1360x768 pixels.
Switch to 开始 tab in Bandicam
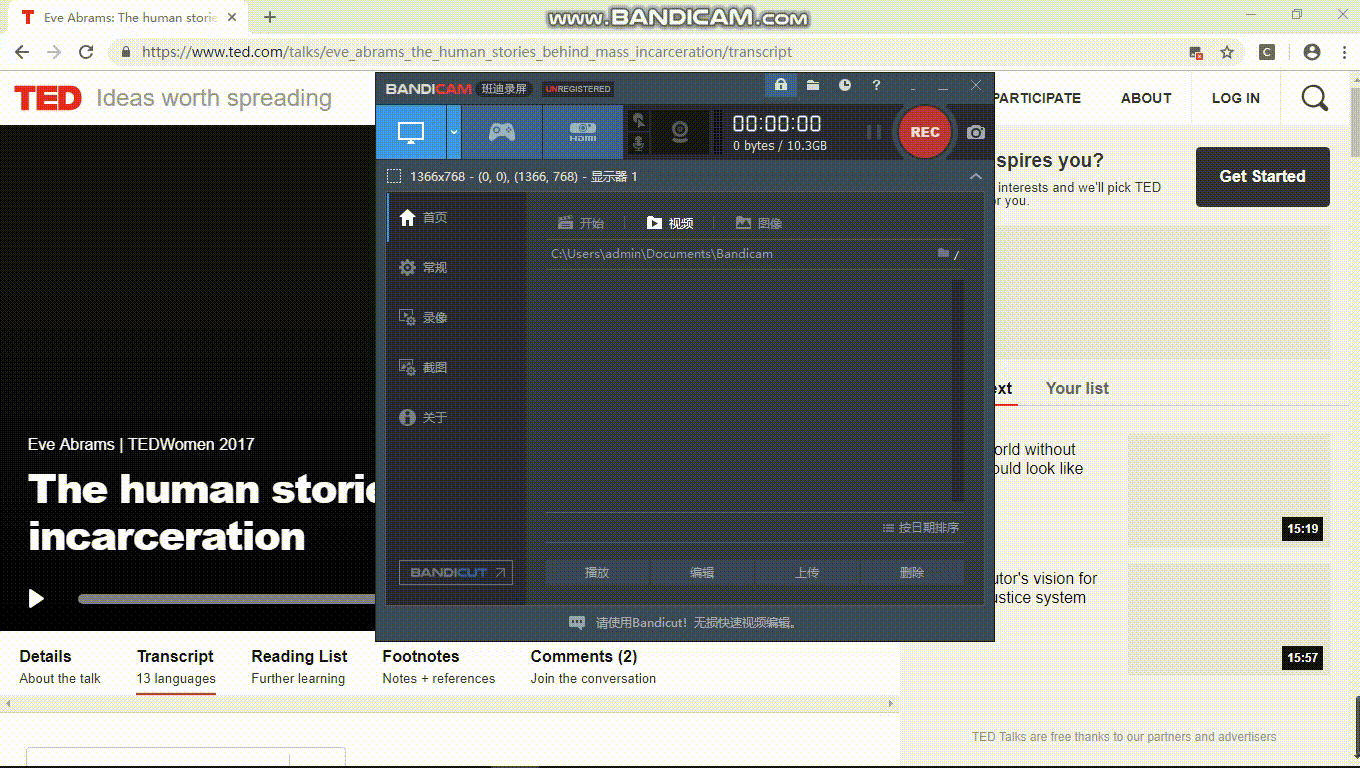581,224
